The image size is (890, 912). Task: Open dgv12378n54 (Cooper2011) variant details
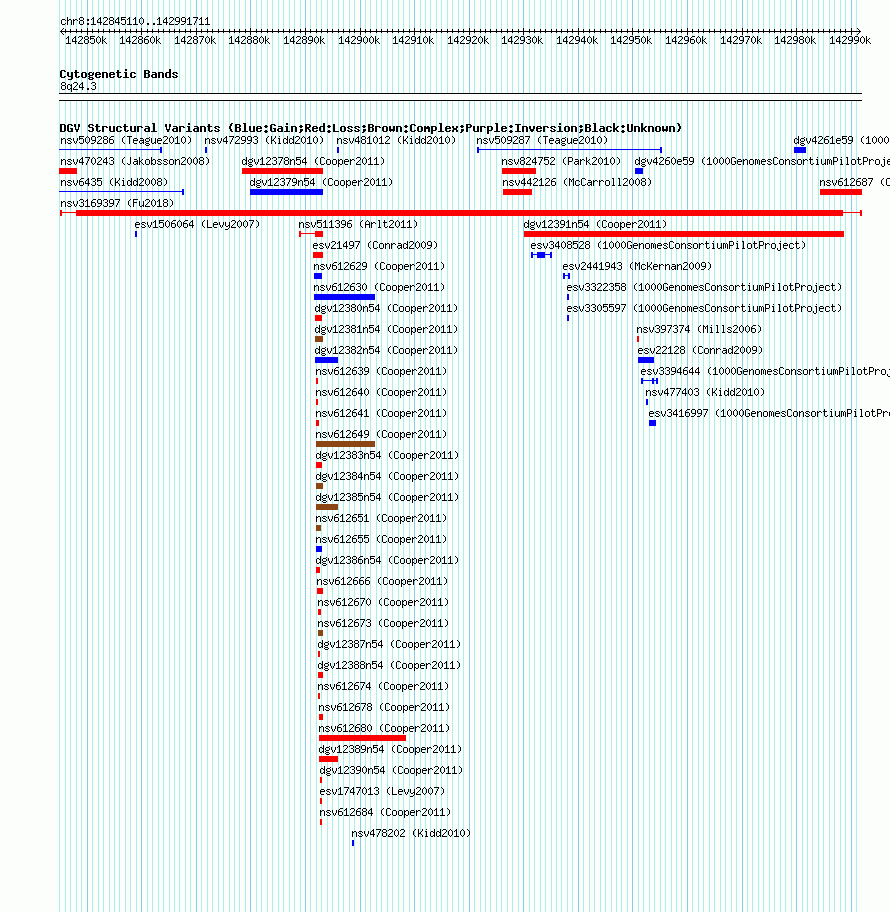point(313,161)
